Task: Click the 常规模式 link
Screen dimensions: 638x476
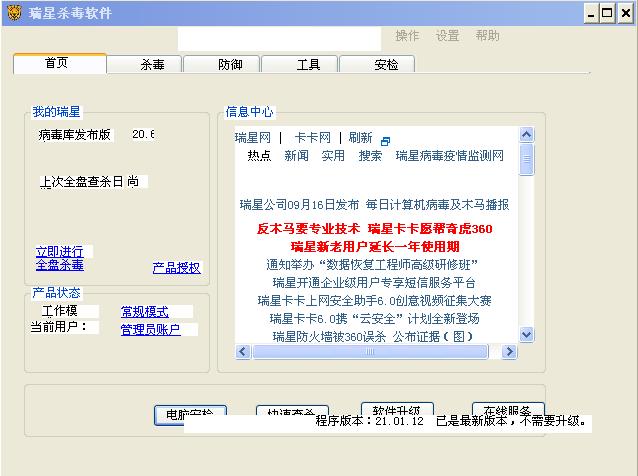Action: [144, 312]
